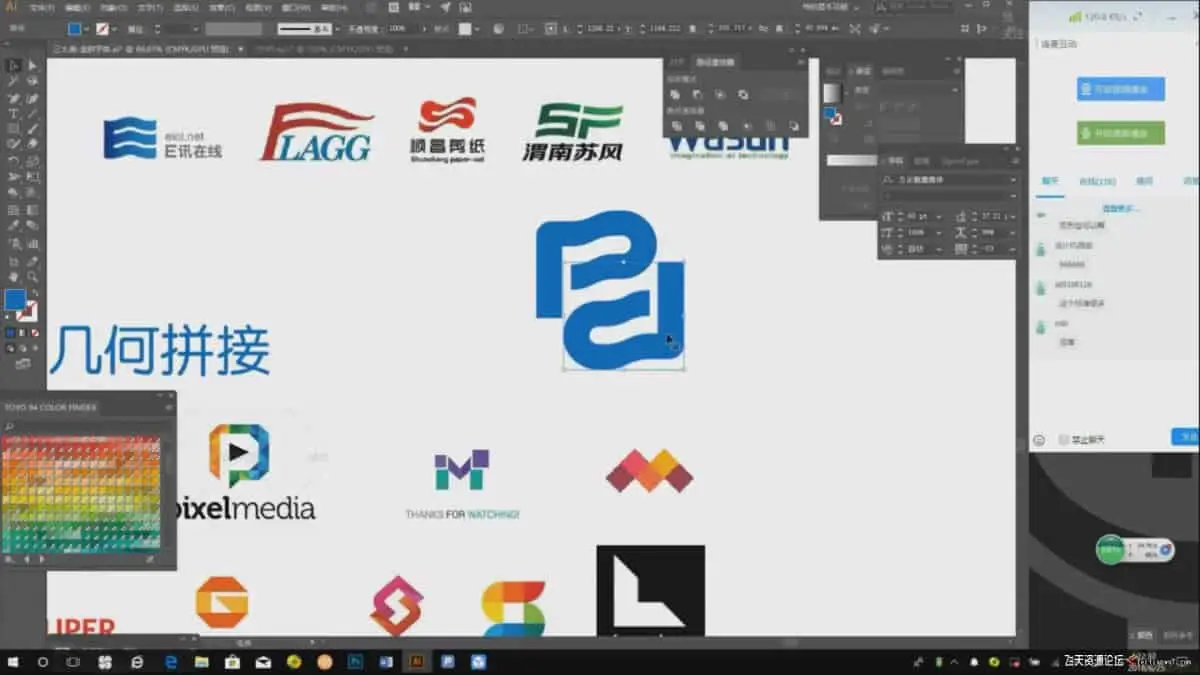Select the Column Graph tool
Image resolution: width=1200 pixels, height=675 pixels.
tap(32, 243)
